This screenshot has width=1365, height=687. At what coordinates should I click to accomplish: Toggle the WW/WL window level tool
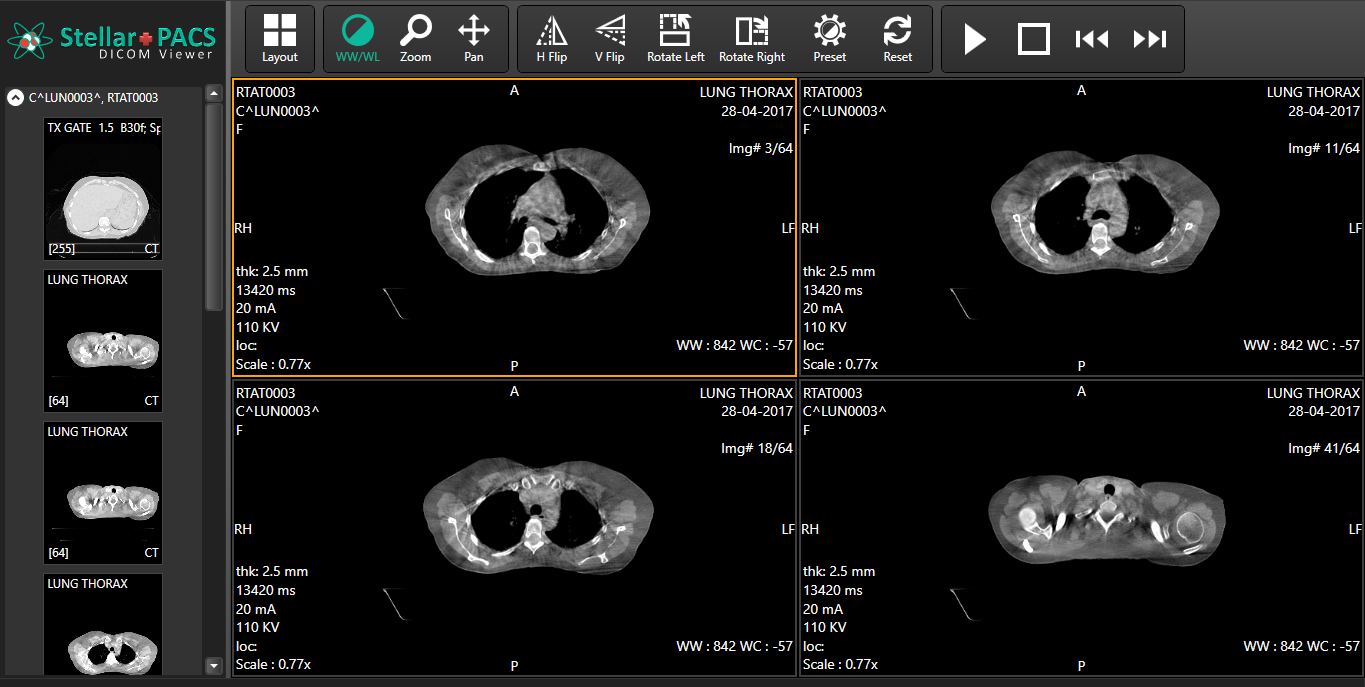click(358, 39)
